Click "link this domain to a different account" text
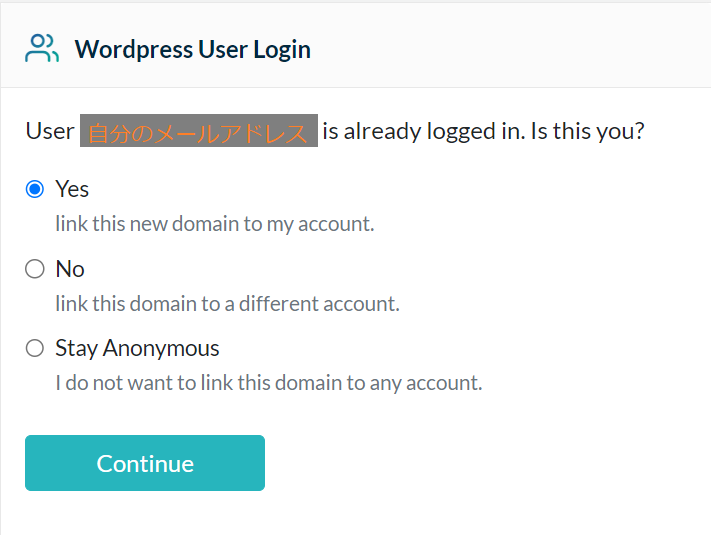711x535 pixels. click(227, 303)
